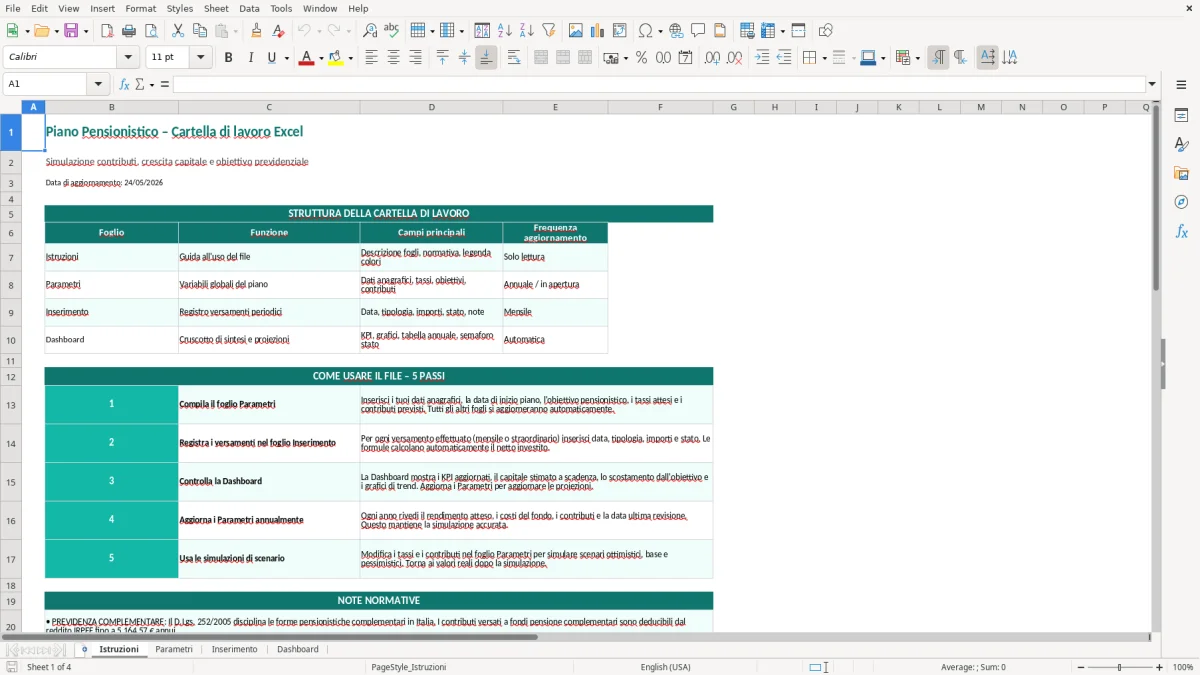1200x675 pixels.
Task: Apply the red Font Color swatch
Action: pos(306,58)
